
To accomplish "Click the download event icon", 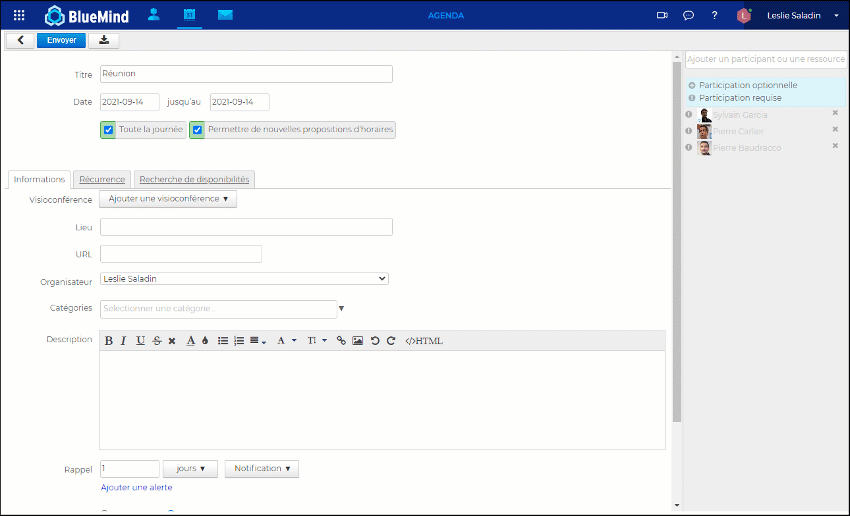I will pos(104,40).
